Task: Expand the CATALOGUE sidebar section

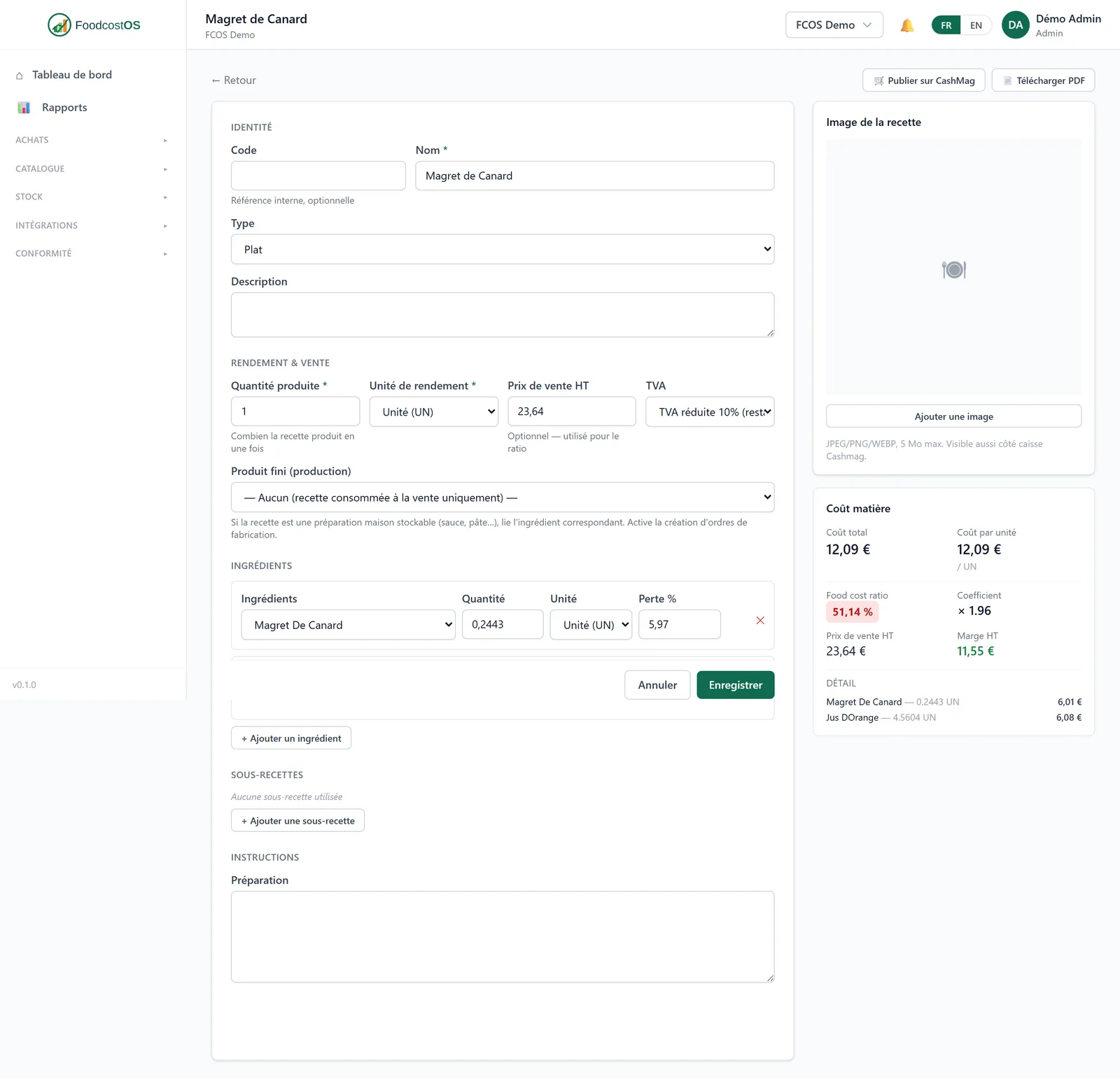Action: pyautogui.click(x=92, y=169)
